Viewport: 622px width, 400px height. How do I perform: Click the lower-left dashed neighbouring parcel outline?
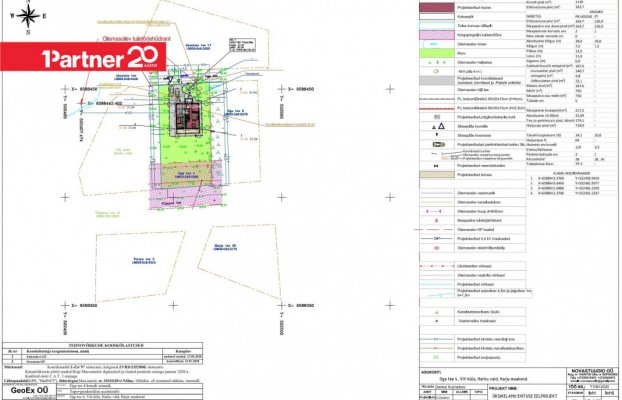pos(140,266)
